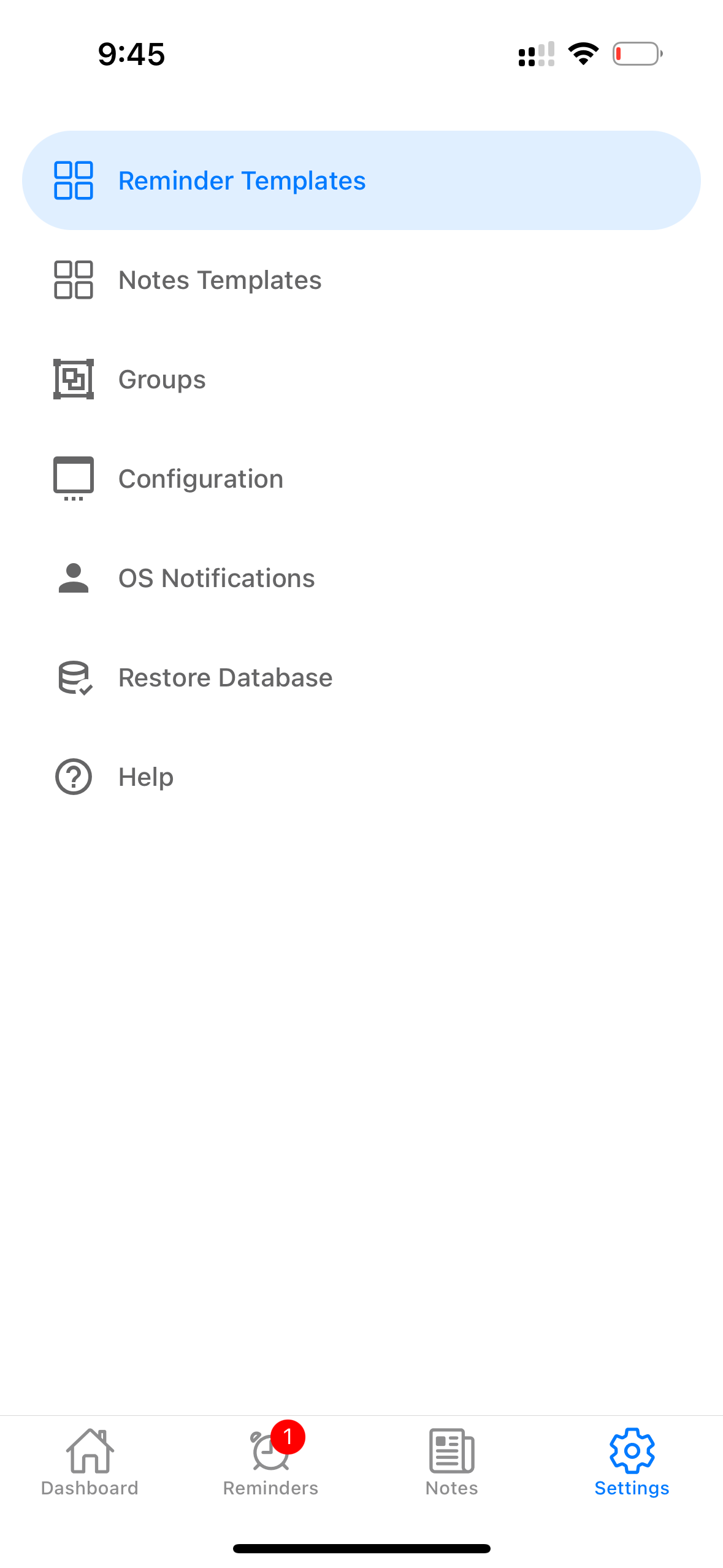Tap the Restore Database icon

(x=74, y=678)
